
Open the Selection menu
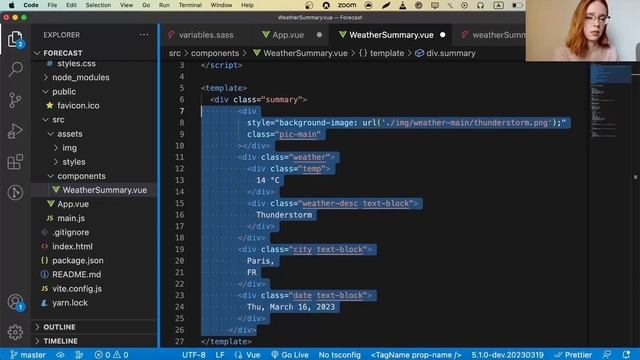(98, 5)
